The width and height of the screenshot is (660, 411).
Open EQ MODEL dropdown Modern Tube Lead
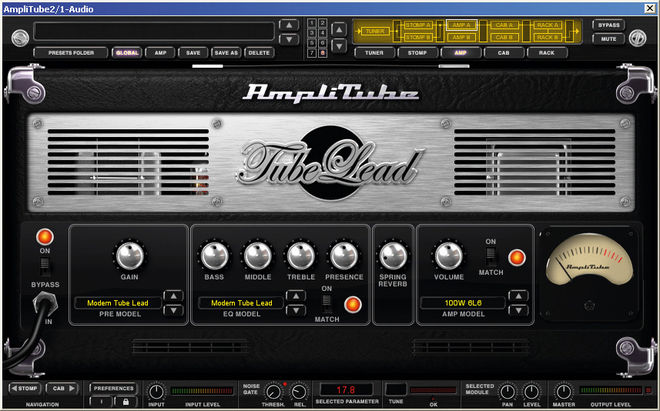click(x=241, y=303)
